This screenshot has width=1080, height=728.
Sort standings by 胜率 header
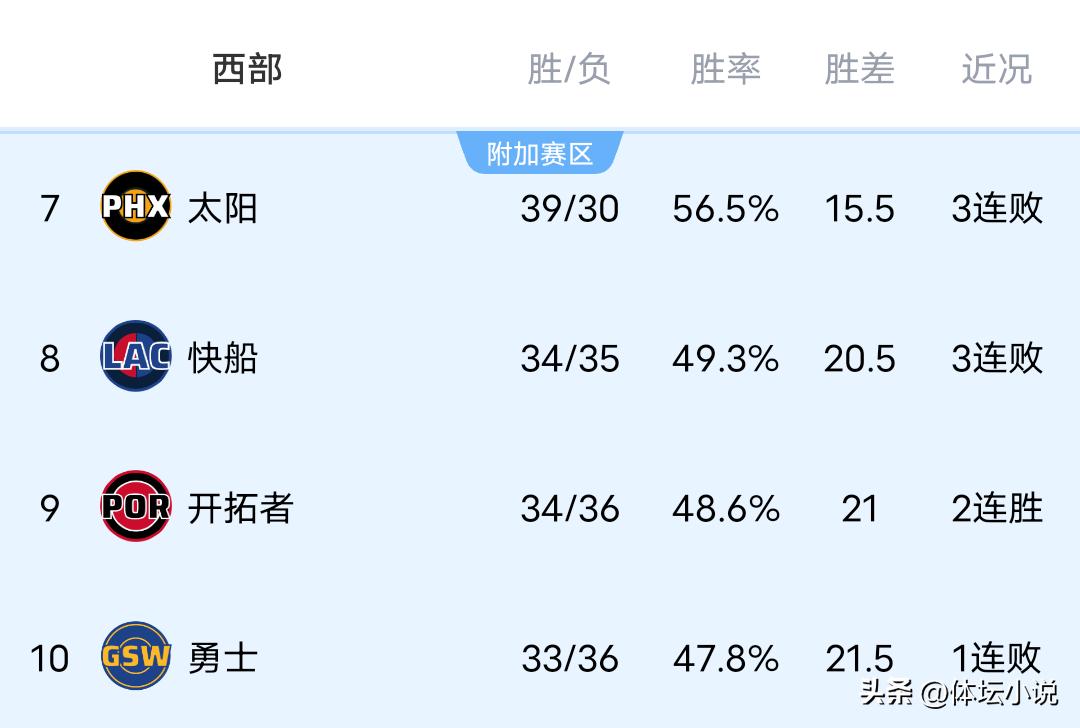tap(725, 69)
